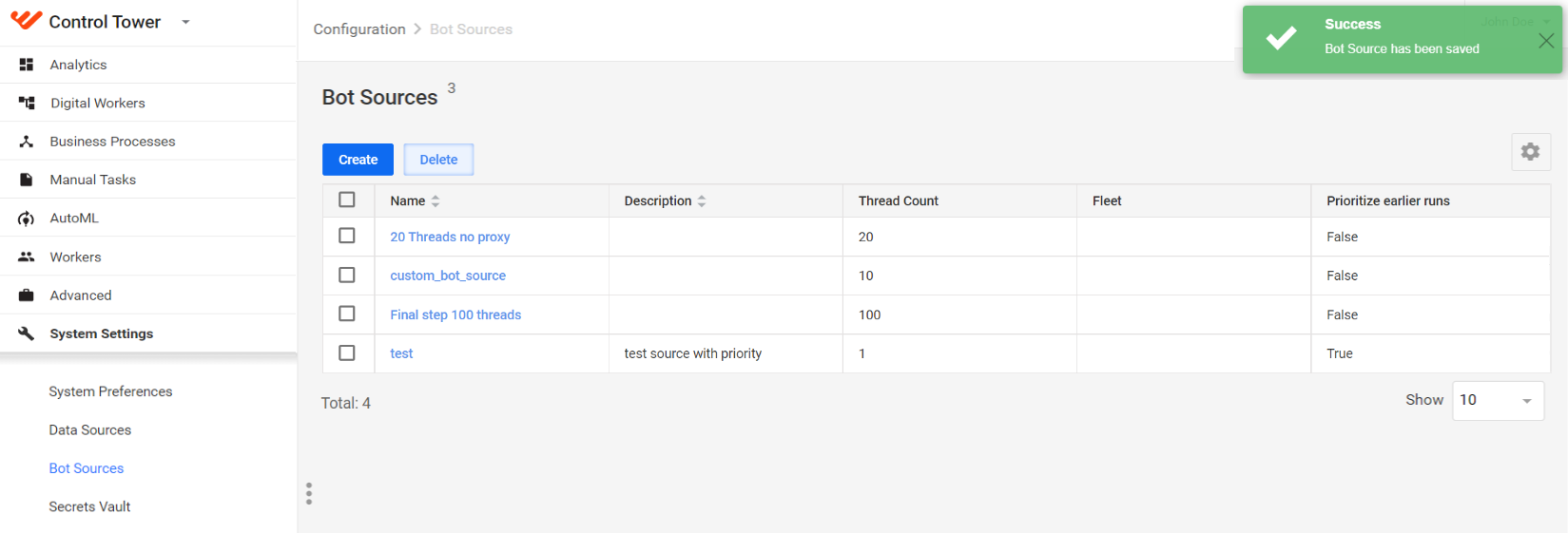Open Secrets Vault submenu item
1568x533 pixels.
tap(90, 506)
